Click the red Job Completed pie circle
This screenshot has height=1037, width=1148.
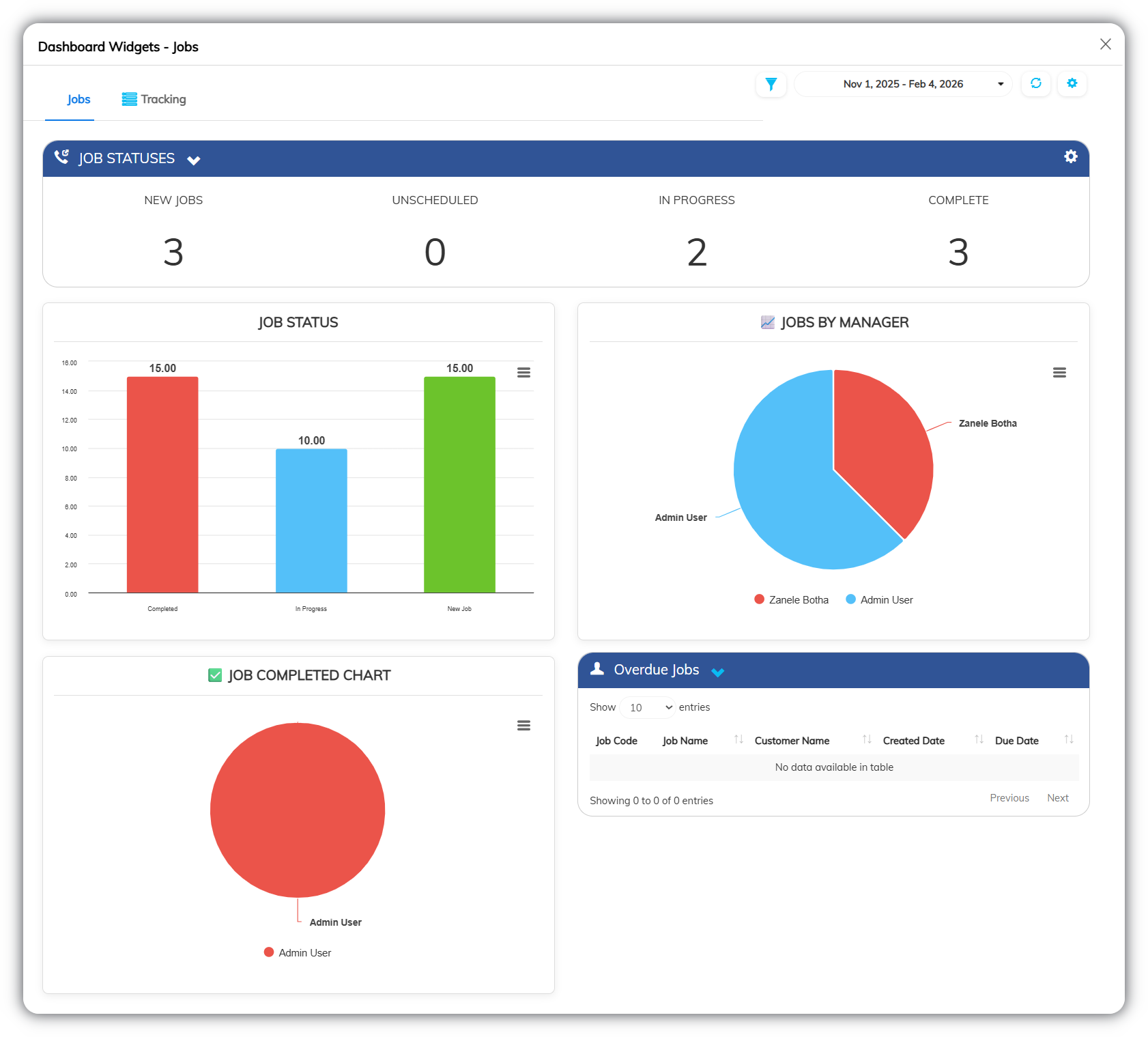click(x=298, y=810)
